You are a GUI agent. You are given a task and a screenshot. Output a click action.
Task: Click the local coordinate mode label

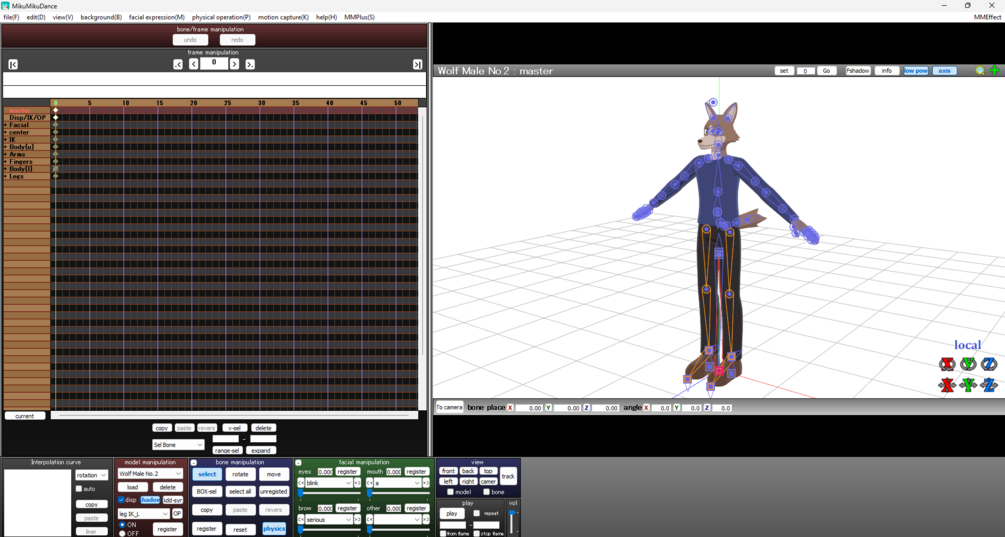point(967,345)
